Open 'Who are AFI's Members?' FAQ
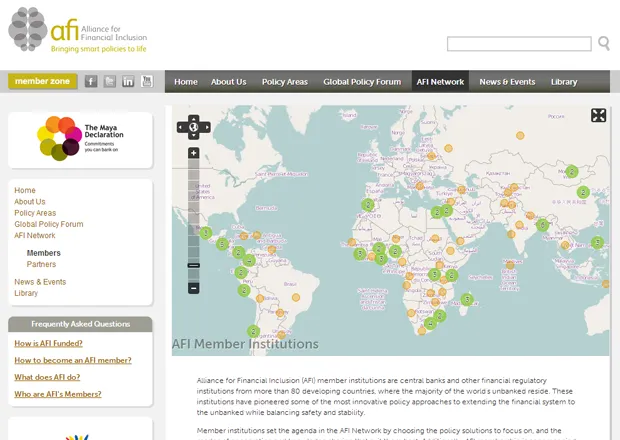The image size is (620, 440). [58, 394]
